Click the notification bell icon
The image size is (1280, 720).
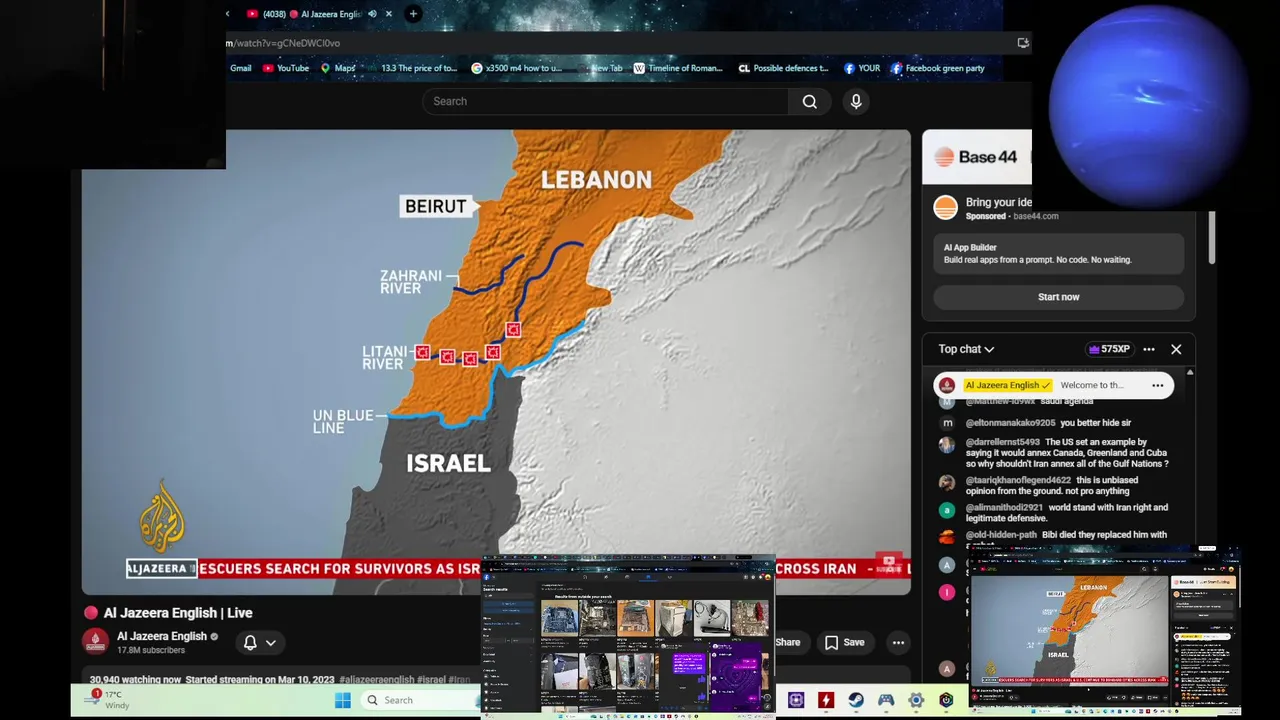(250, 643)
